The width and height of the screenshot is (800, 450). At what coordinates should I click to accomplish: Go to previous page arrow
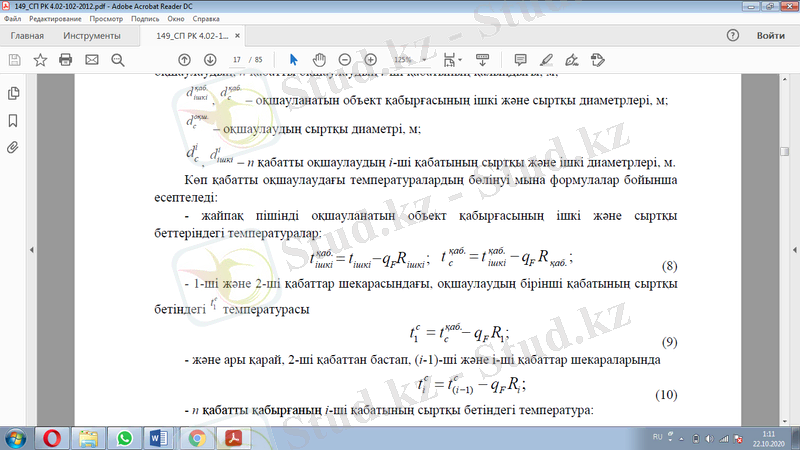[184, 60]
